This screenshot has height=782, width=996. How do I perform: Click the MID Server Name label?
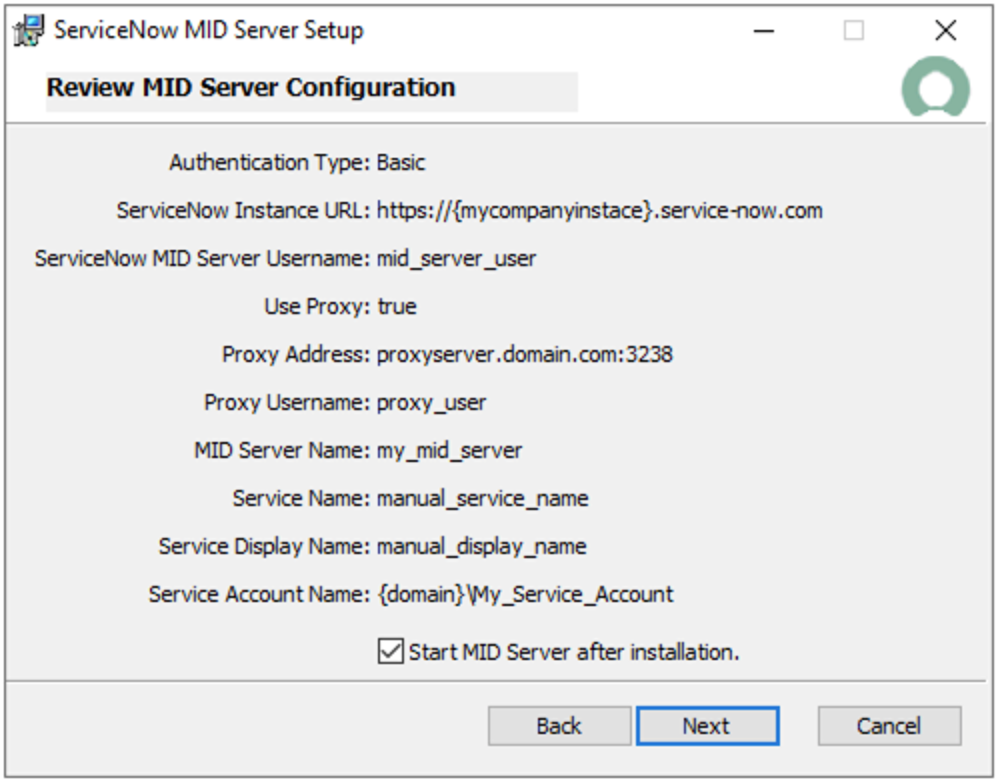click(282, 450)
